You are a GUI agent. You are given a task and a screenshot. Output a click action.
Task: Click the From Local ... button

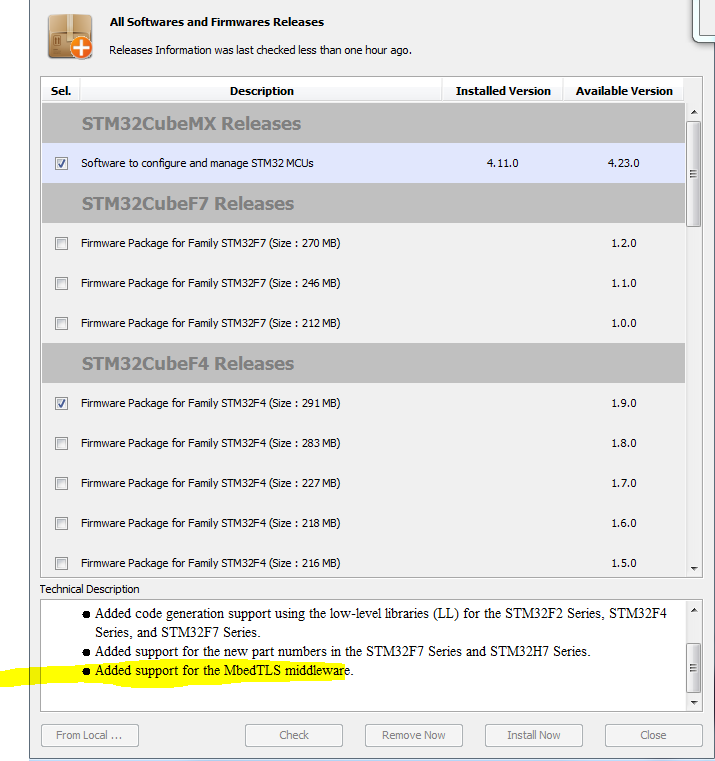(x=90, y=735)
